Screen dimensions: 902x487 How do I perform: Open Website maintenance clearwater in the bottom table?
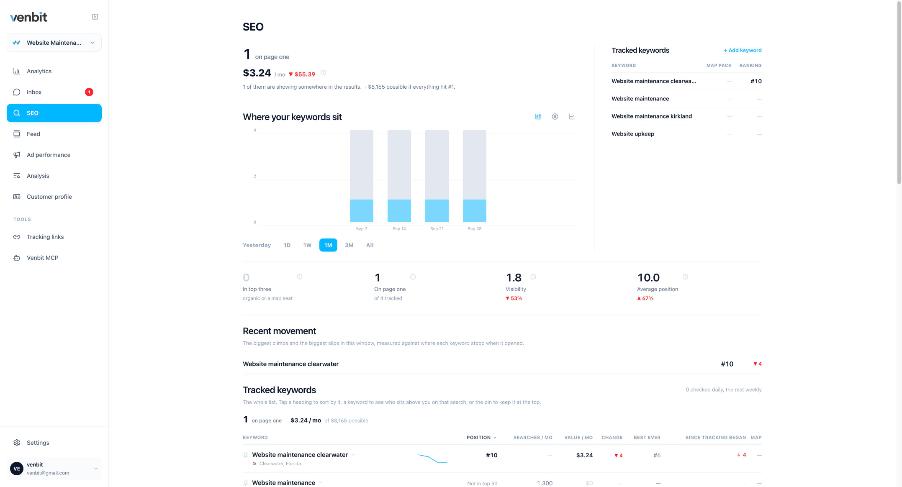pyautogui.click(x=300, y=455)
